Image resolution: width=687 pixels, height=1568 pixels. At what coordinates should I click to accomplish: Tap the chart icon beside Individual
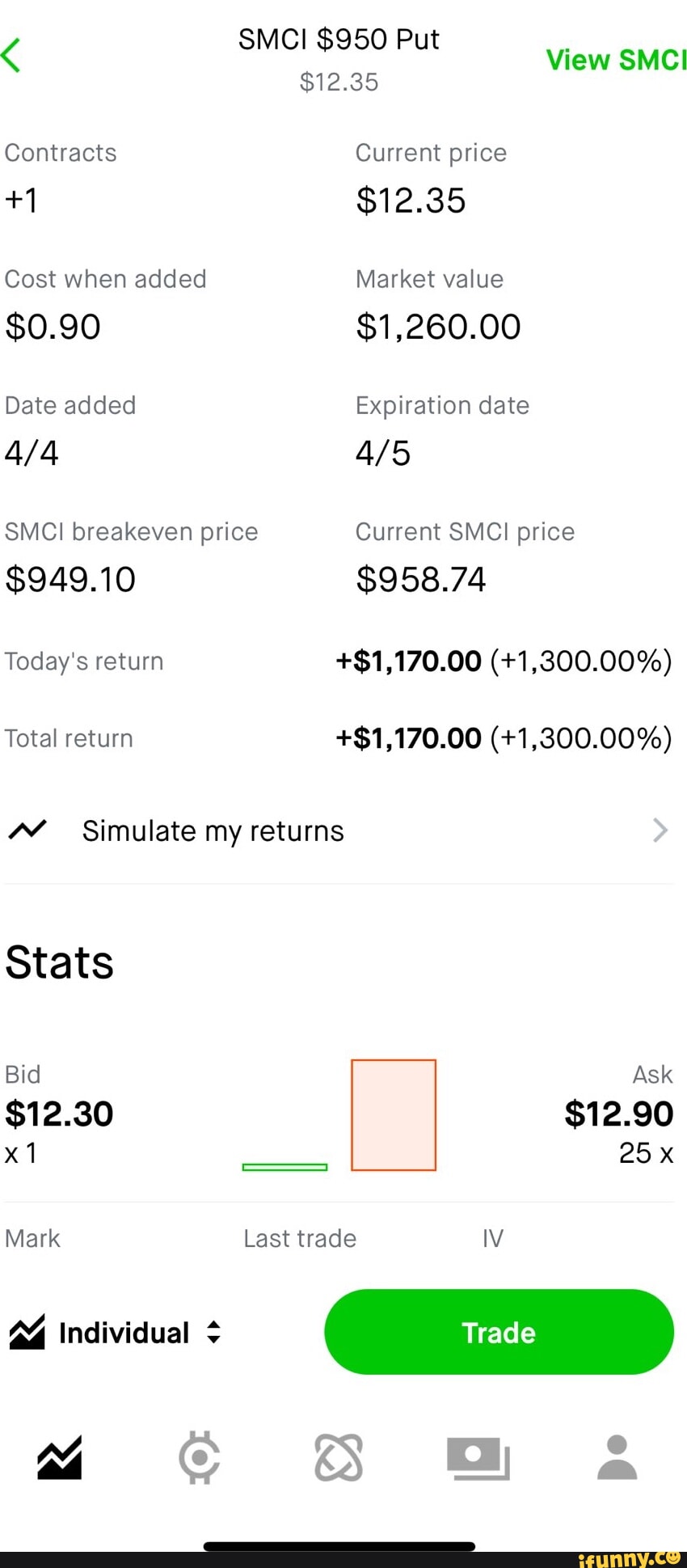[x=27, y=1332]
